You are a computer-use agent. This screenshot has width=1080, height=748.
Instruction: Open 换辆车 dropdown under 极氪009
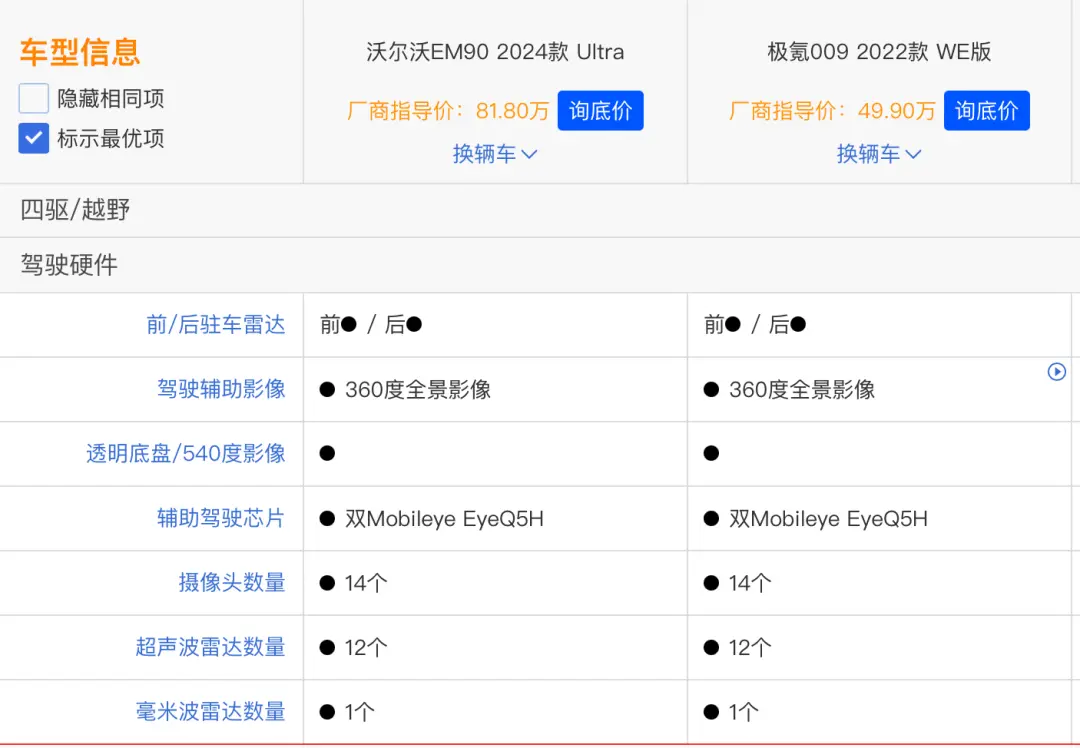point(879,154)
